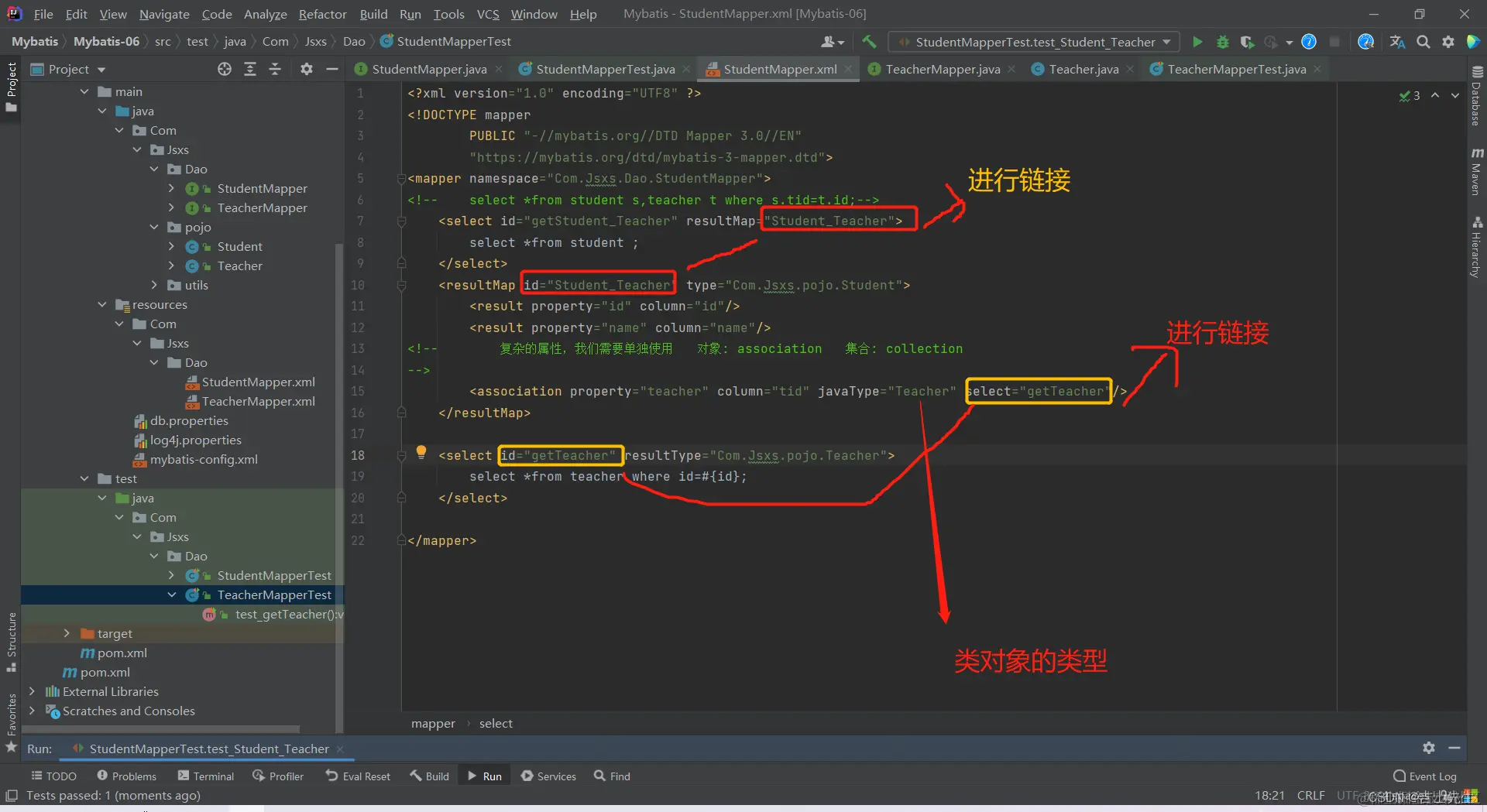
Task: Open the VCS menu
Action: (x=488, y=14)
